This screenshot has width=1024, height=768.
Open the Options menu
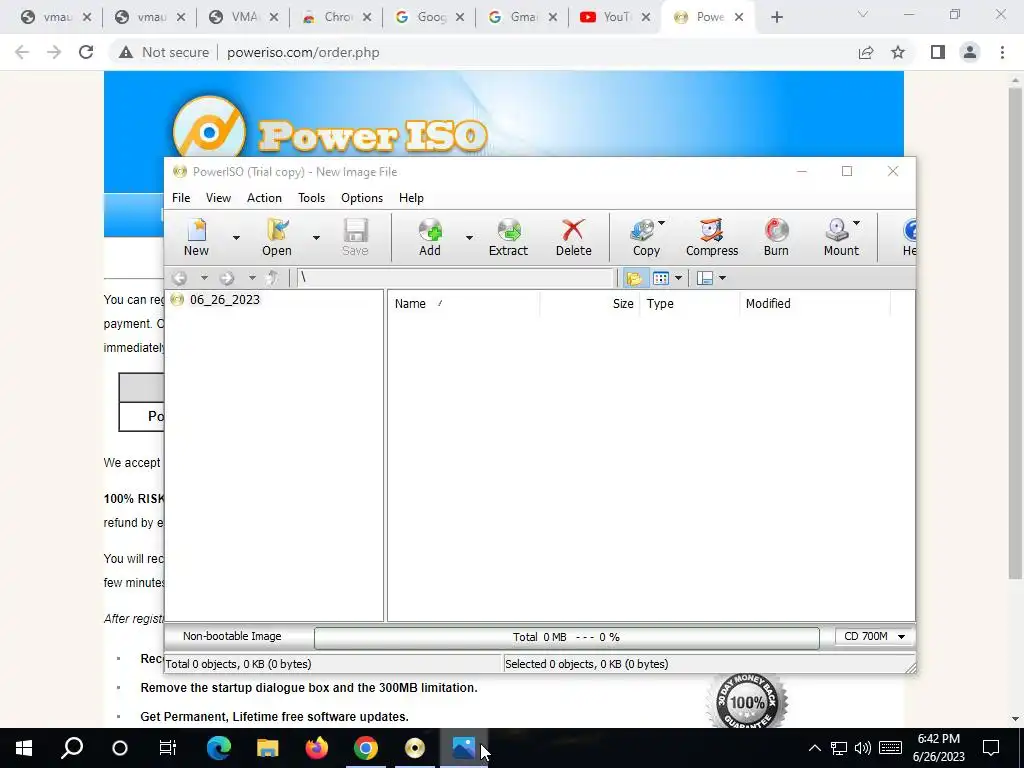[362, 198]
